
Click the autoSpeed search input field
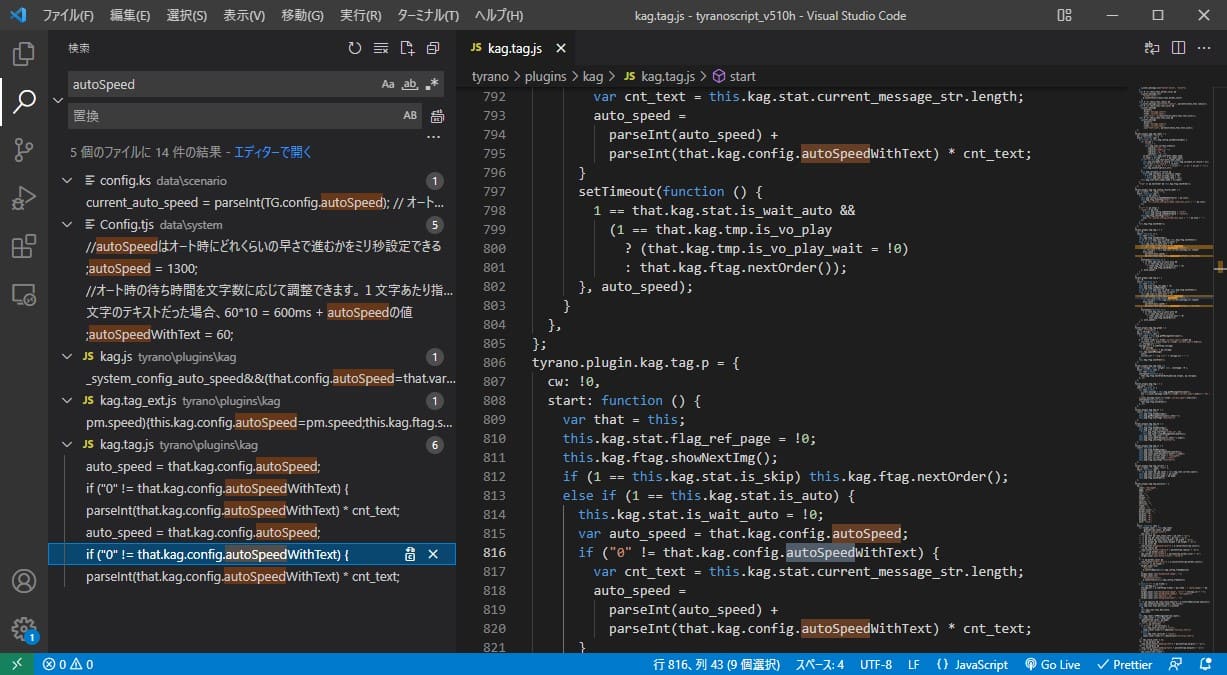coord(220,85)
